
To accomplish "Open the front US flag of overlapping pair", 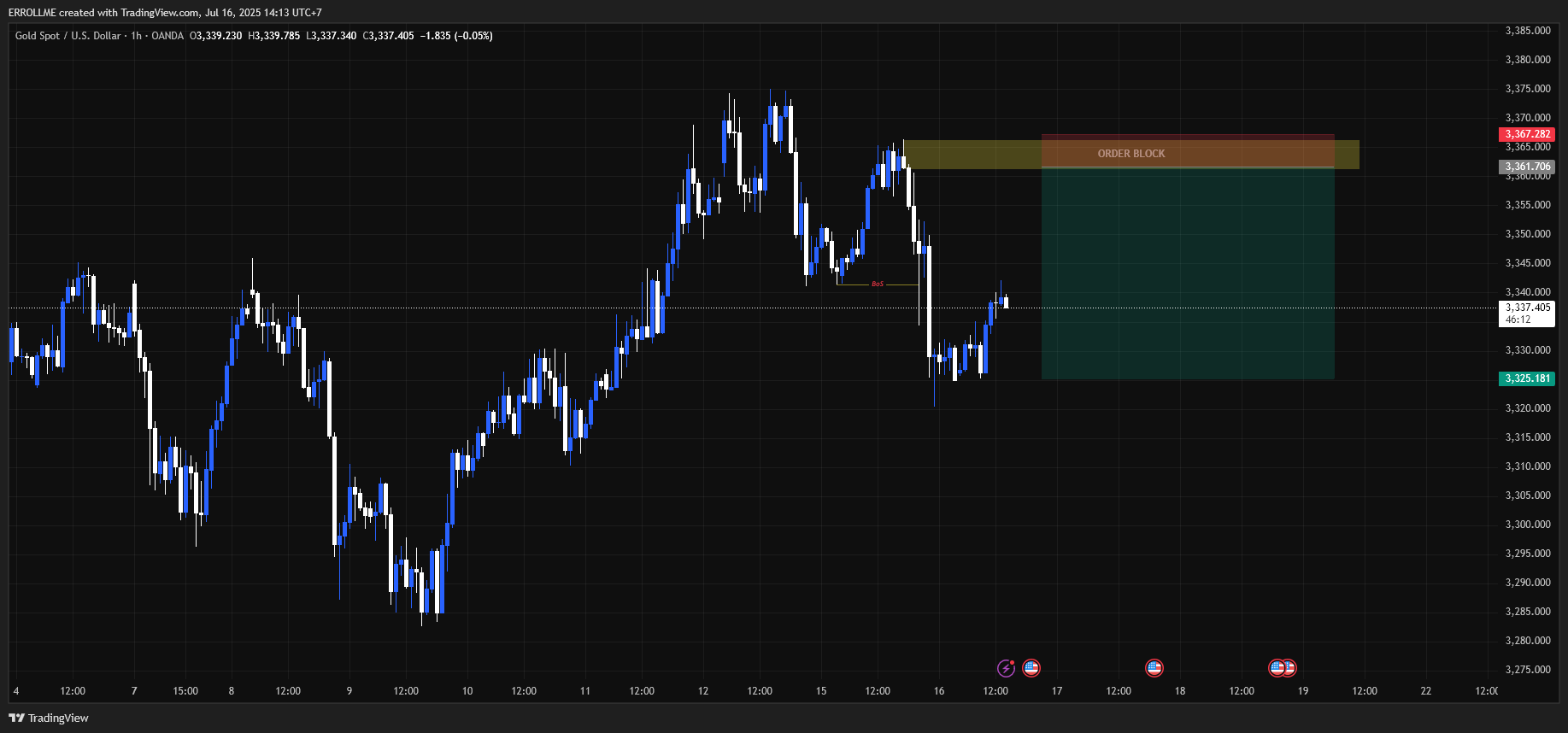I will click(1277, 668).
